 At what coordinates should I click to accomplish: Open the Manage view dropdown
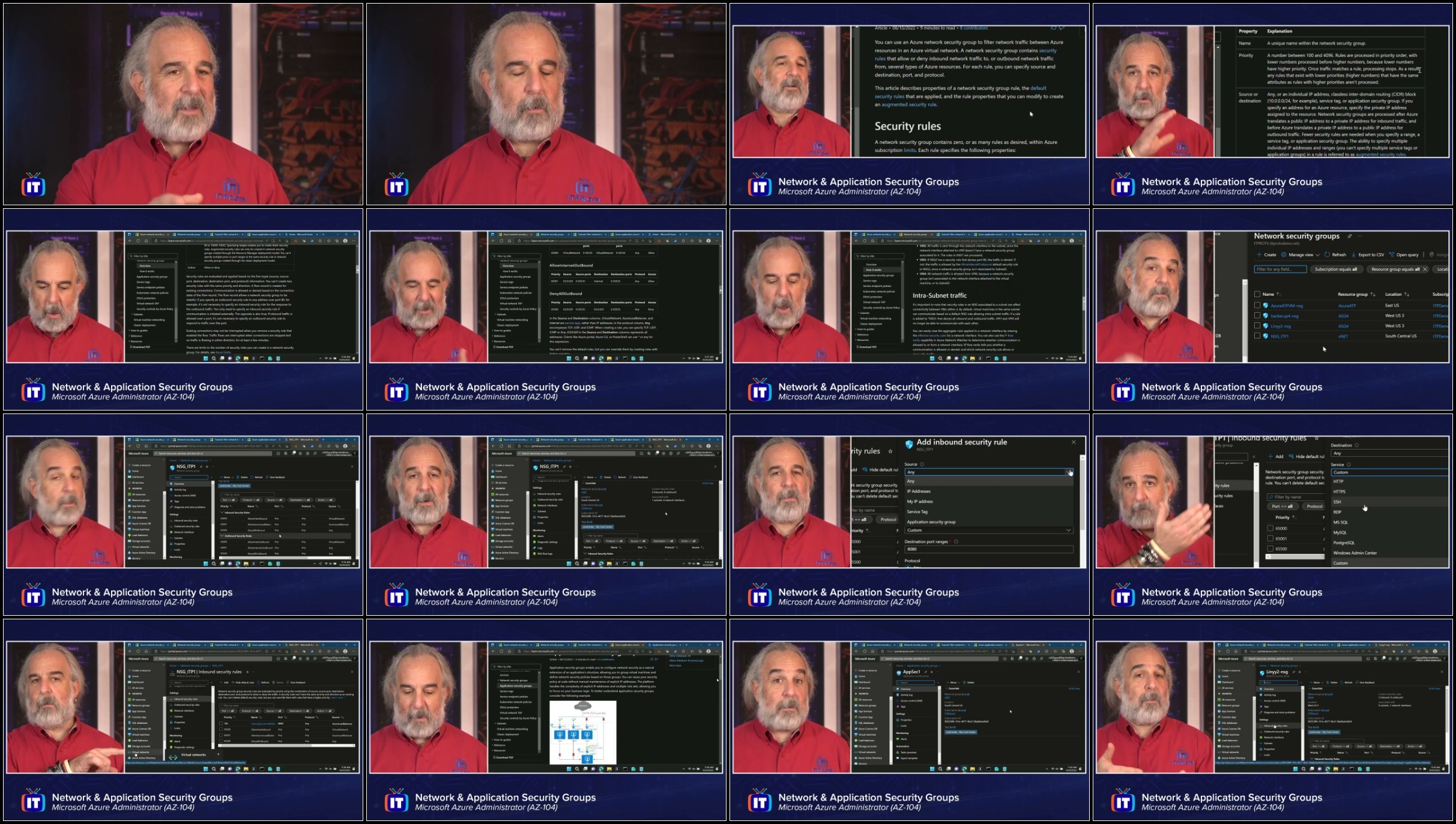[1300, 254]
